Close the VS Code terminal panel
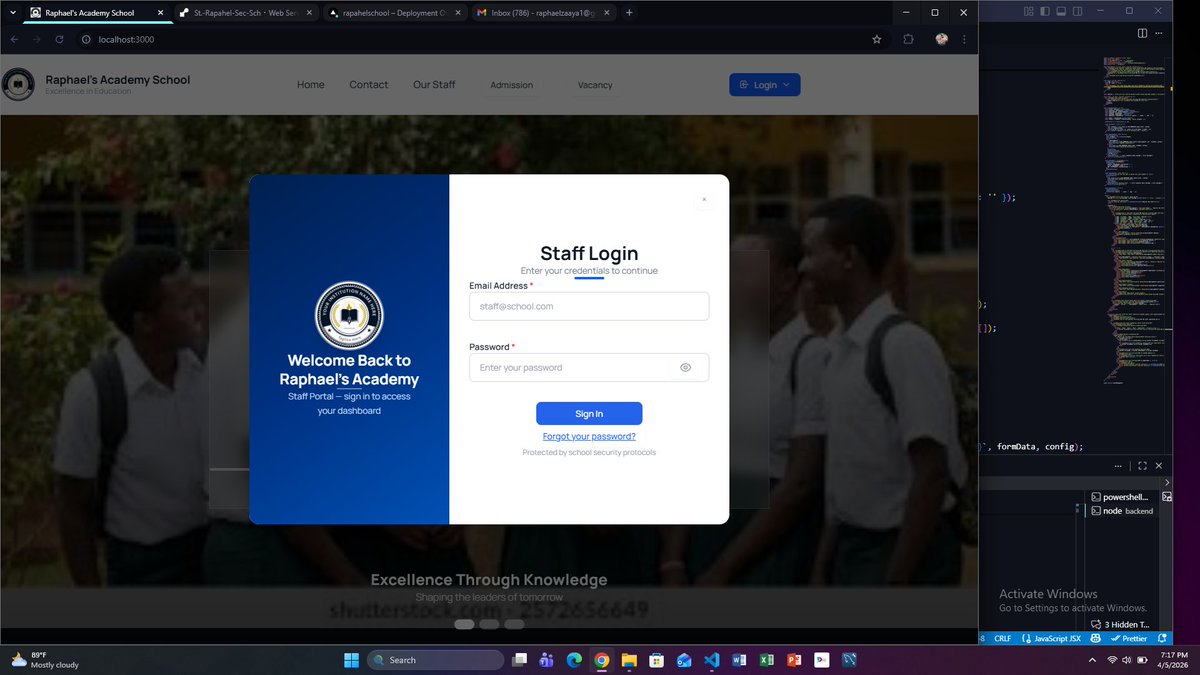Image resolution: width=1200 pixels, height=675 pixels. click(1160, 466)
